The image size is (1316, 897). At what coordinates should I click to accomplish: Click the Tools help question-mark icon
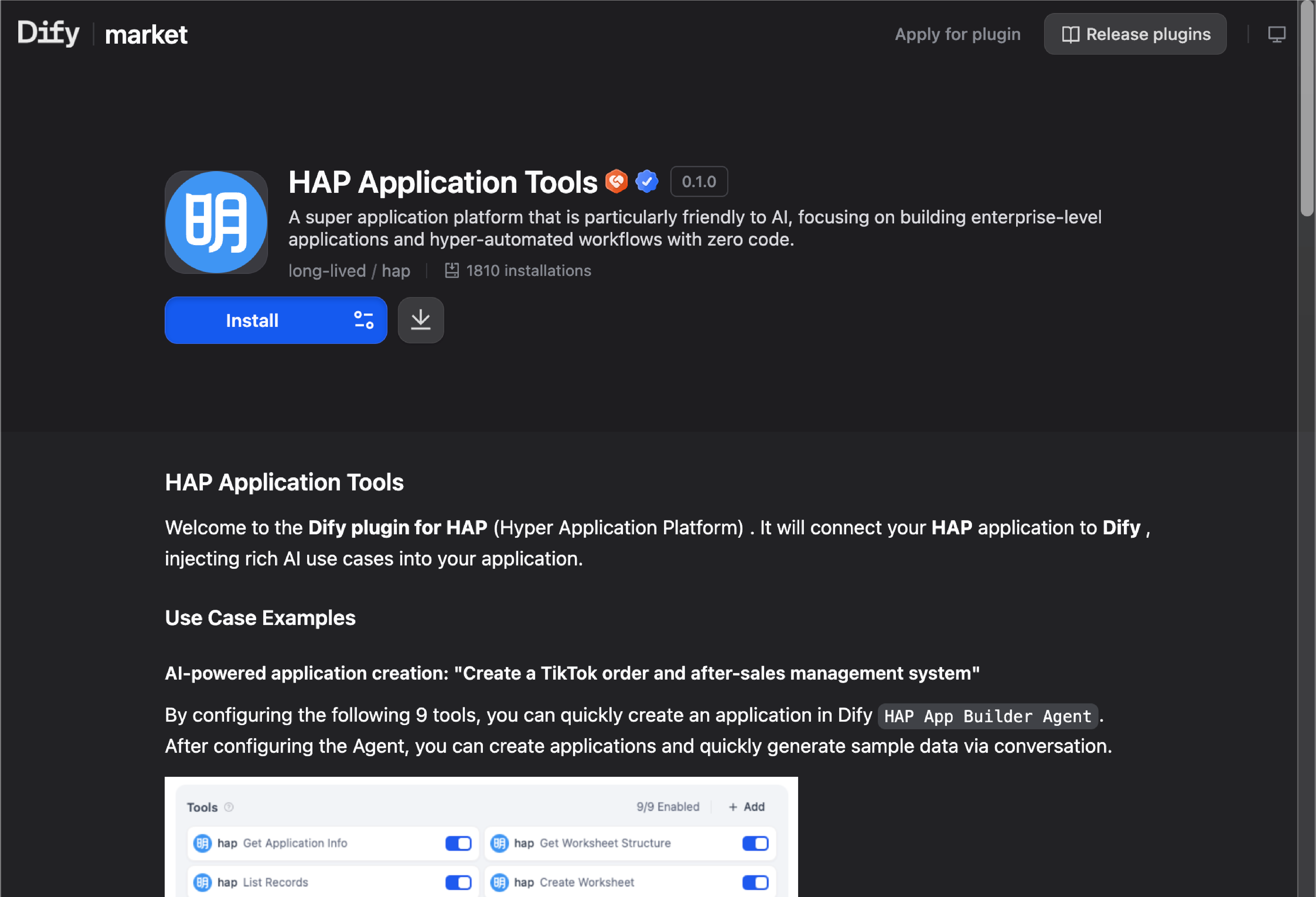(x=229, y=807)
